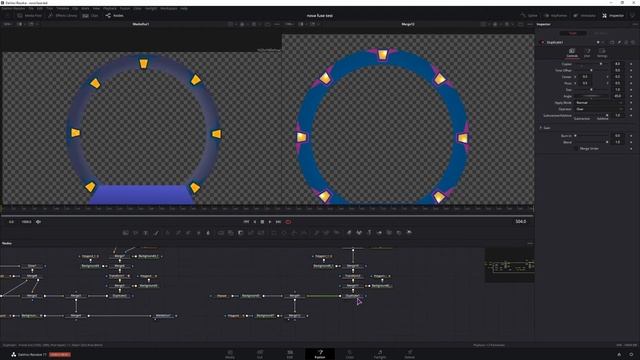This screenshot has height=360, width=640.
Task: Open the File menu
Action: (x=31, y=8)
